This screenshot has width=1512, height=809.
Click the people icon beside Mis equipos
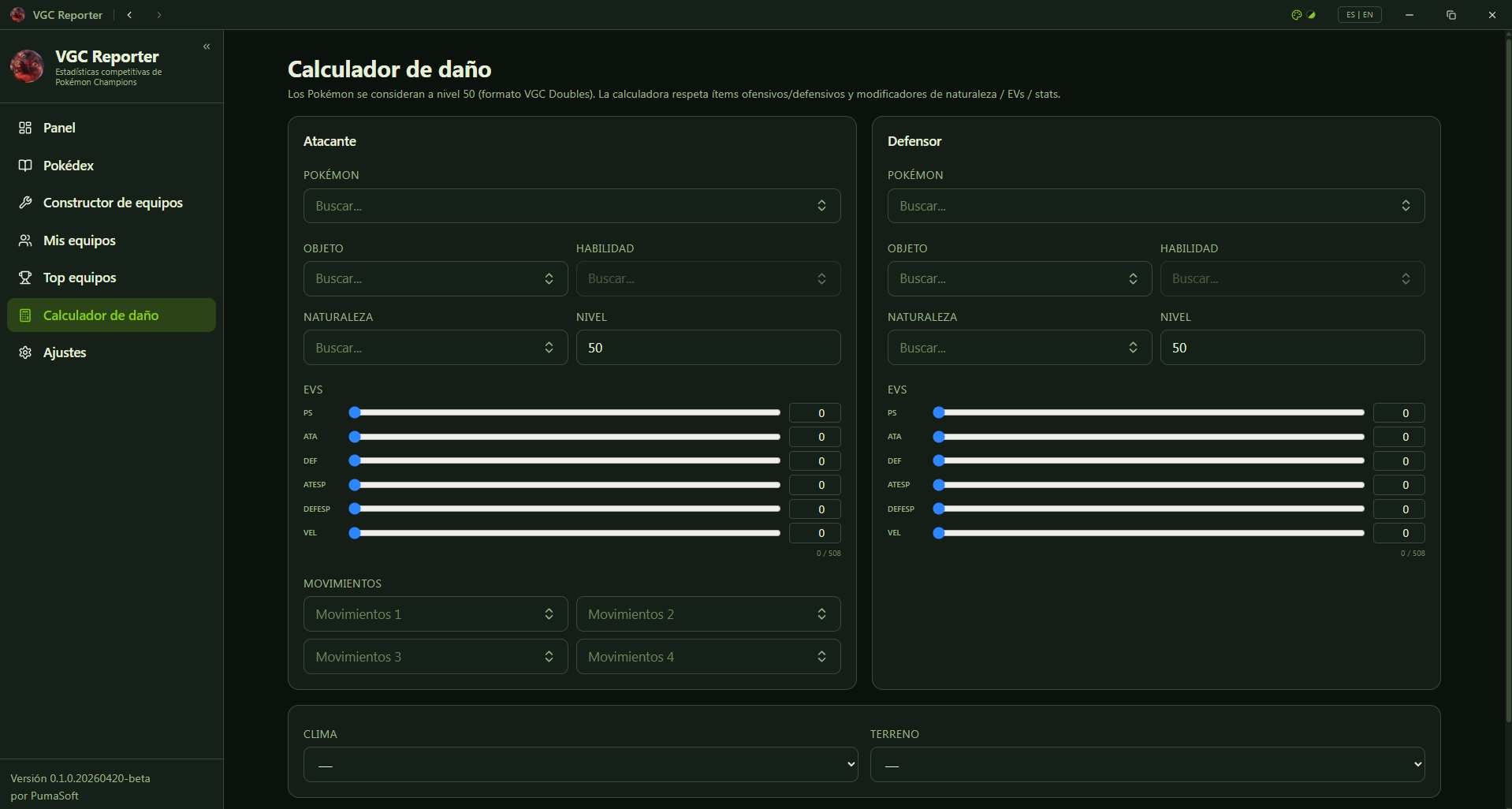[x=25, y=240]
